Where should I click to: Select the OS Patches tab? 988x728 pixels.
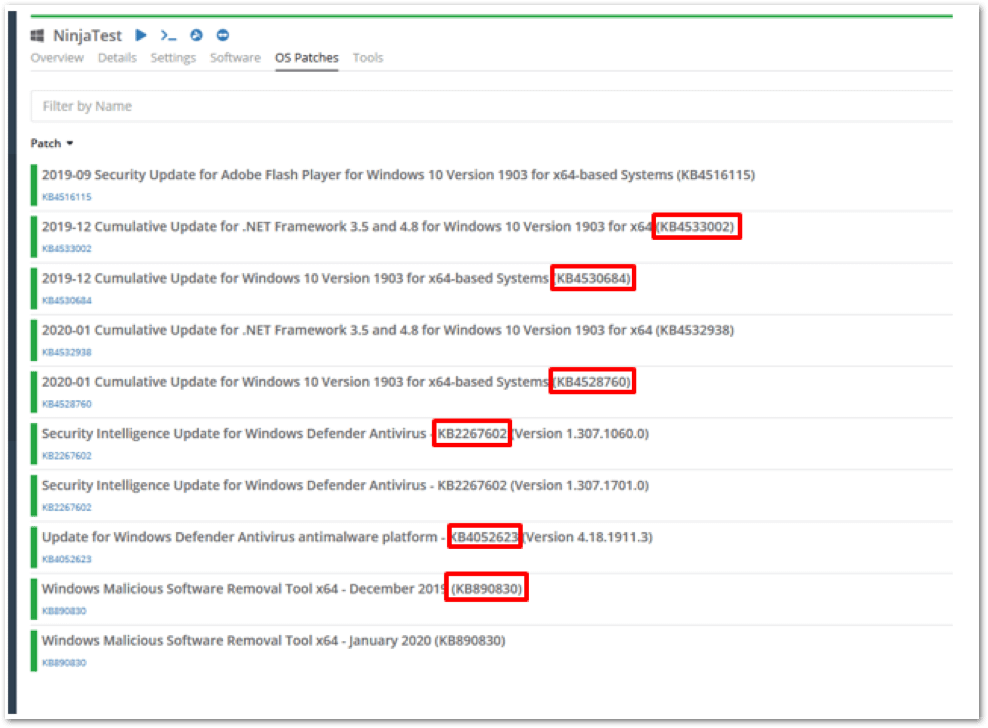(307, 58)
